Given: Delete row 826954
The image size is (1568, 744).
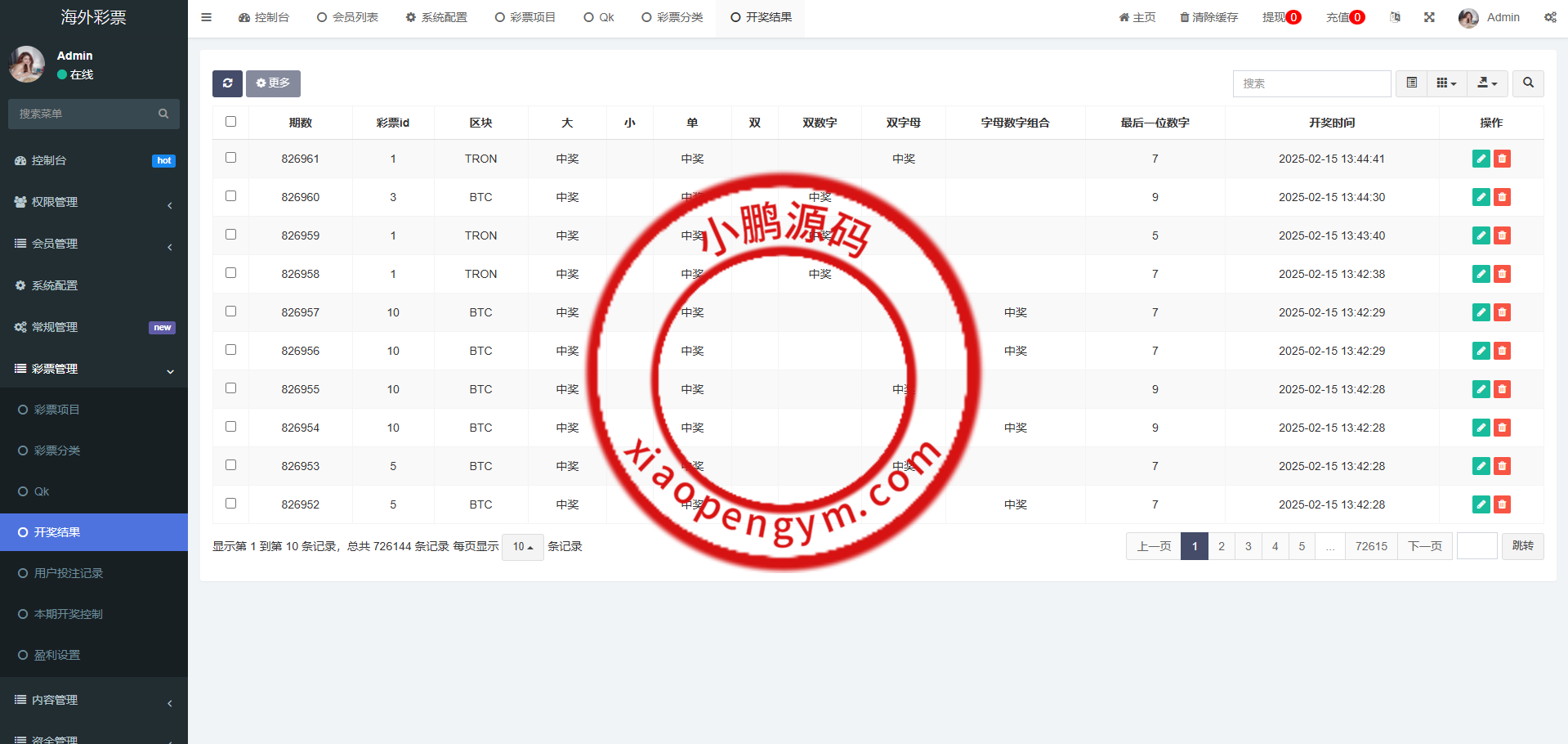Looking at the screenshot, I should coord(1502,428).
